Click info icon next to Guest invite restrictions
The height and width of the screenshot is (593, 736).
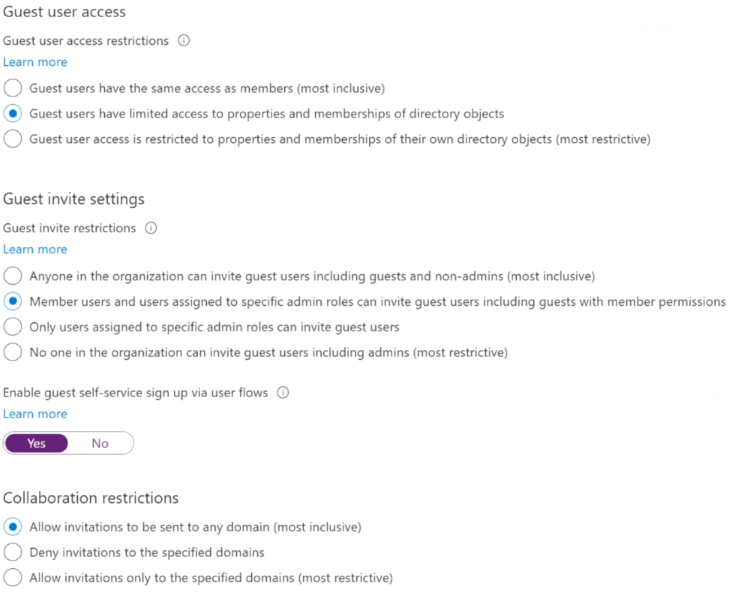click(151, 228)
